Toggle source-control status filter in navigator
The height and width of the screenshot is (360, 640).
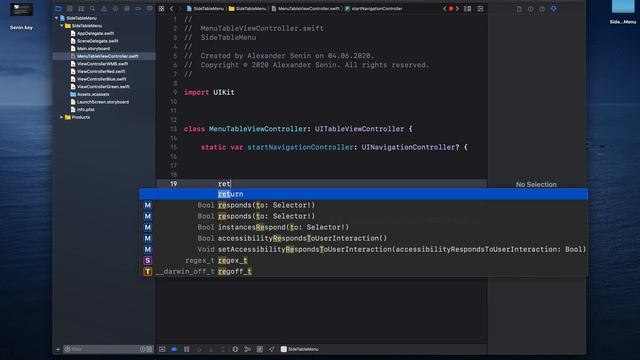[149, 349]
